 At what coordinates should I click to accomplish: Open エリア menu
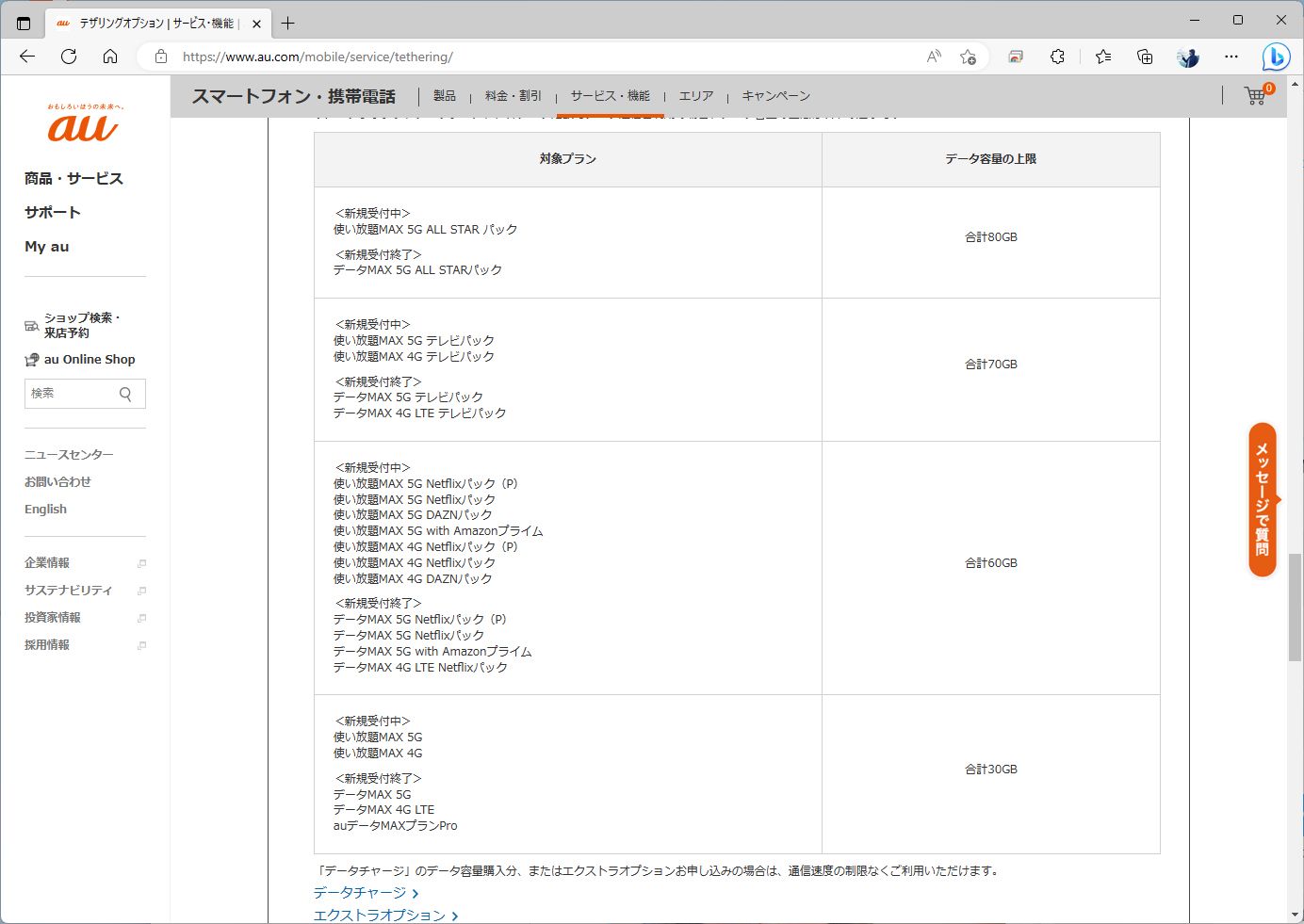[x=696, y=96]
